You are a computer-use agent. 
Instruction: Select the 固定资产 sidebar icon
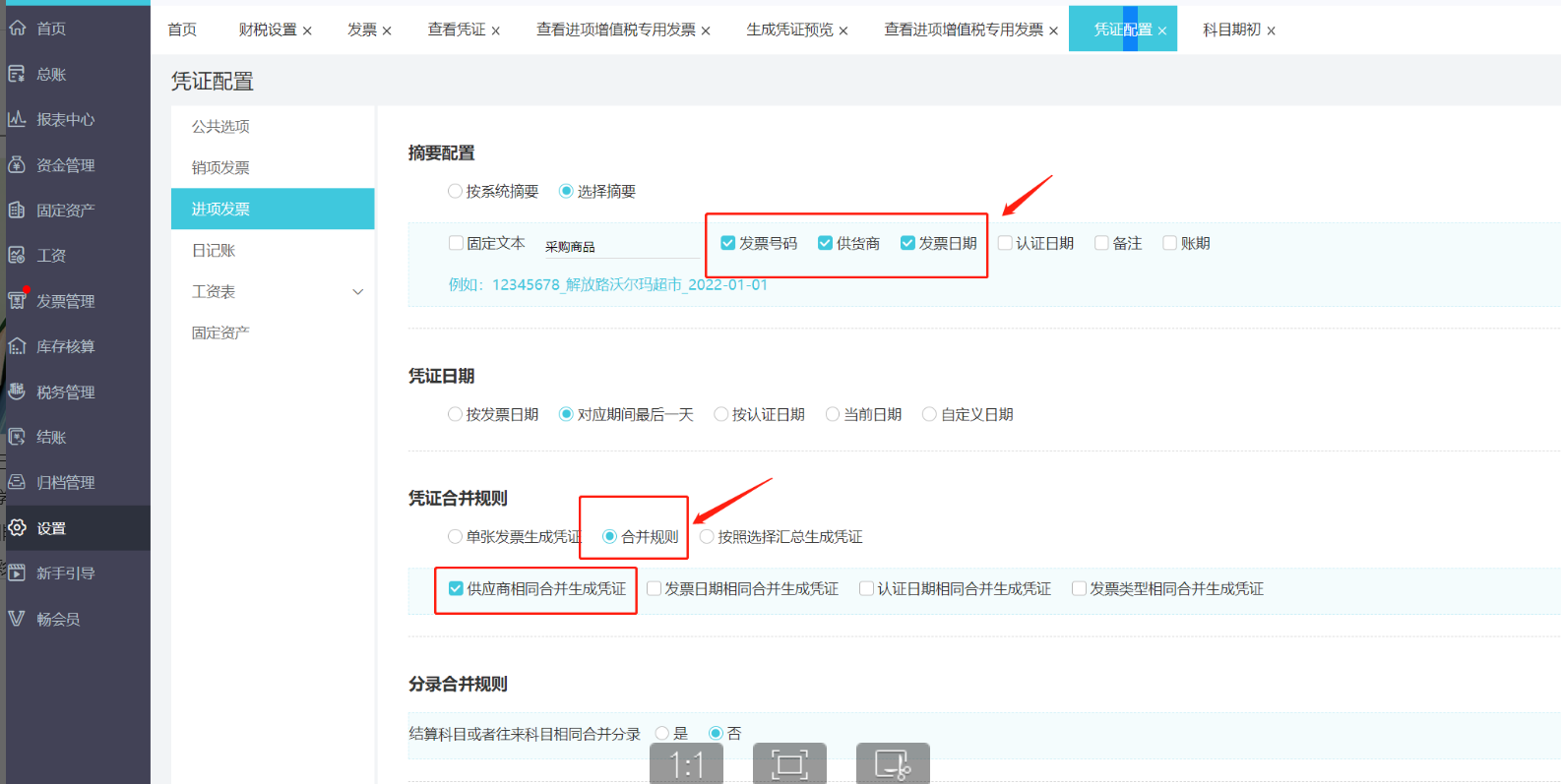pos(17,210)
